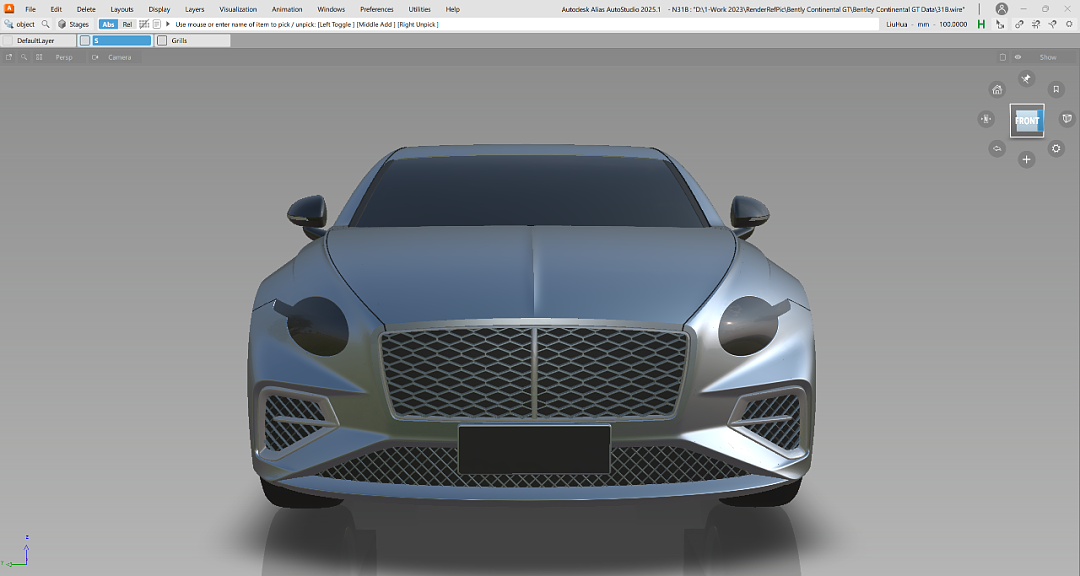Toggle the eye visibility icon near Show

point(1018,57)
